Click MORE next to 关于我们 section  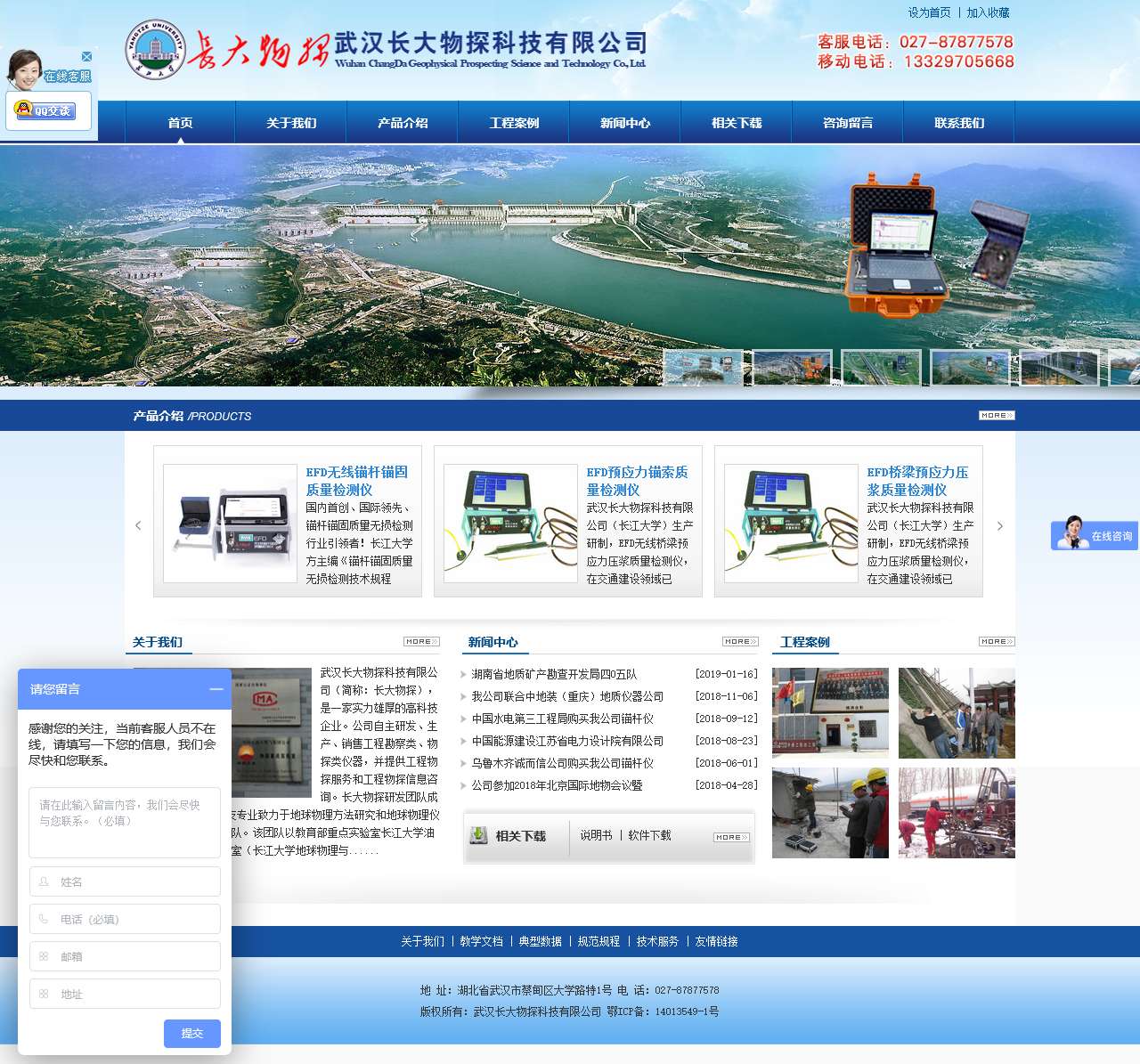click(x=421, y=642)
